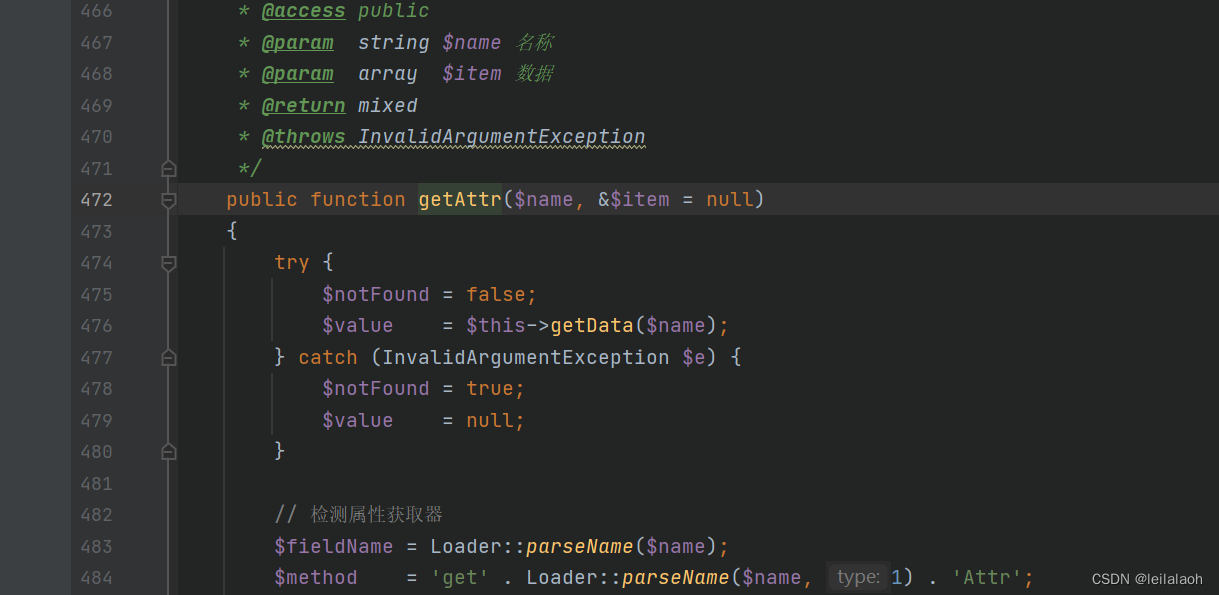Click the type: 1 parameter hint inlay
Viewport: 1219px width, 595px height.
point(857,577)
